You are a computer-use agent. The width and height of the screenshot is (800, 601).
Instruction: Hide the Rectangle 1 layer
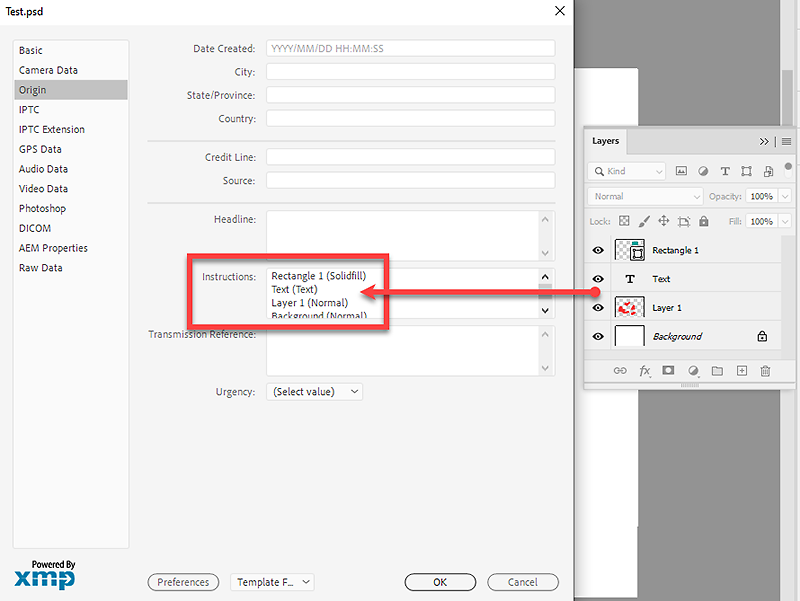coord(598,251)
